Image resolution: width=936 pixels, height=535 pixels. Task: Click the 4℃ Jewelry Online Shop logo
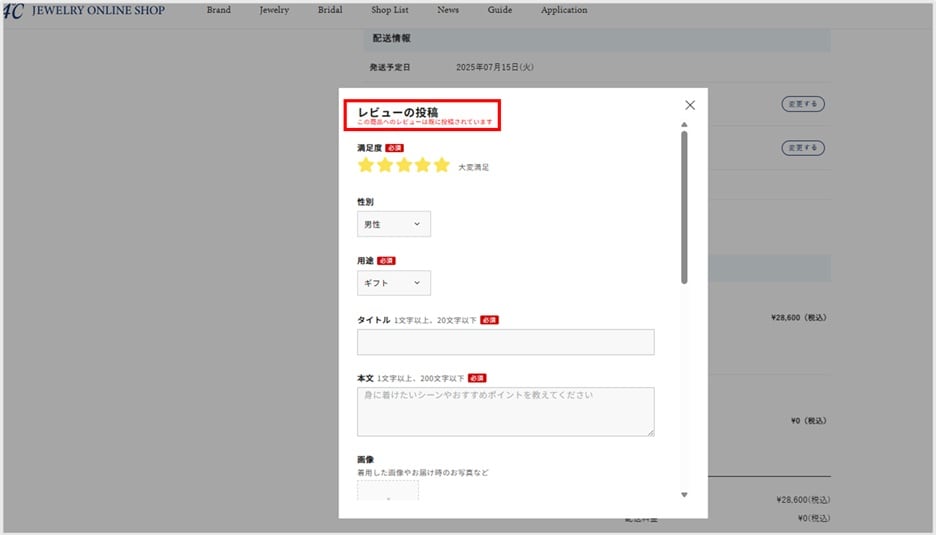point(84,10)
